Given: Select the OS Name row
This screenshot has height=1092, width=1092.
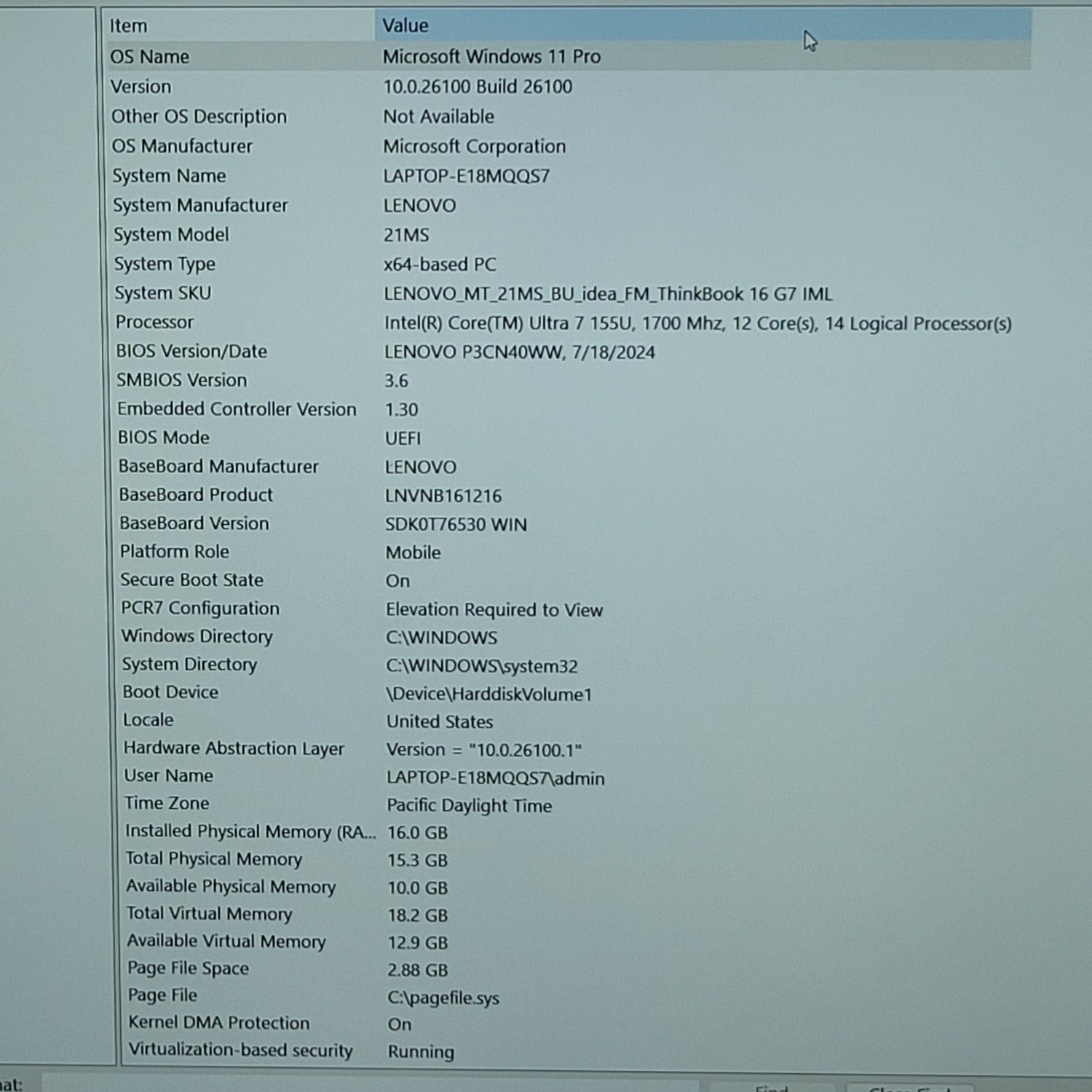Looking at the screenshot, I should coord(150,57).
